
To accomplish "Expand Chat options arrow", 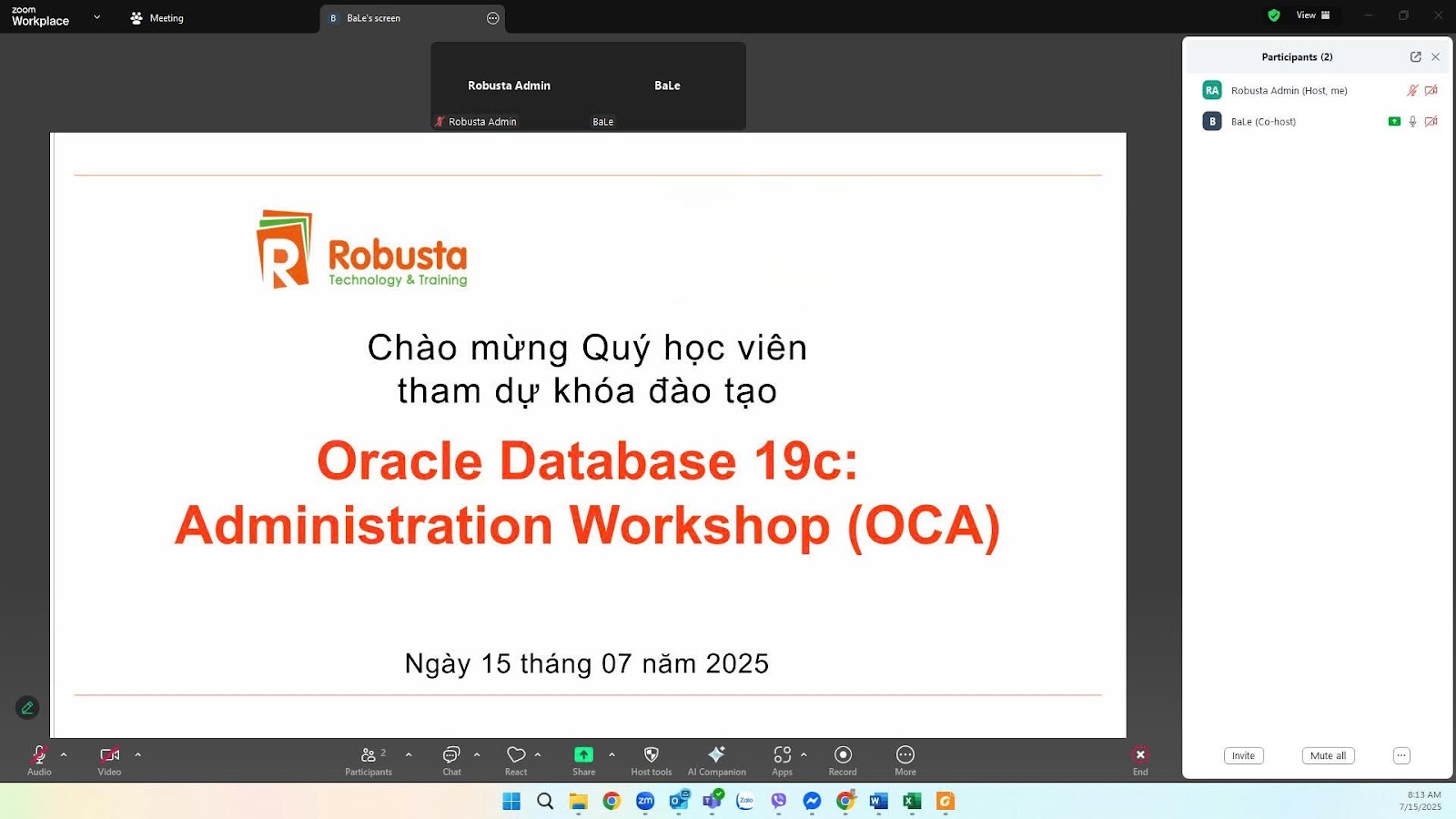I will tap(477, 754).
